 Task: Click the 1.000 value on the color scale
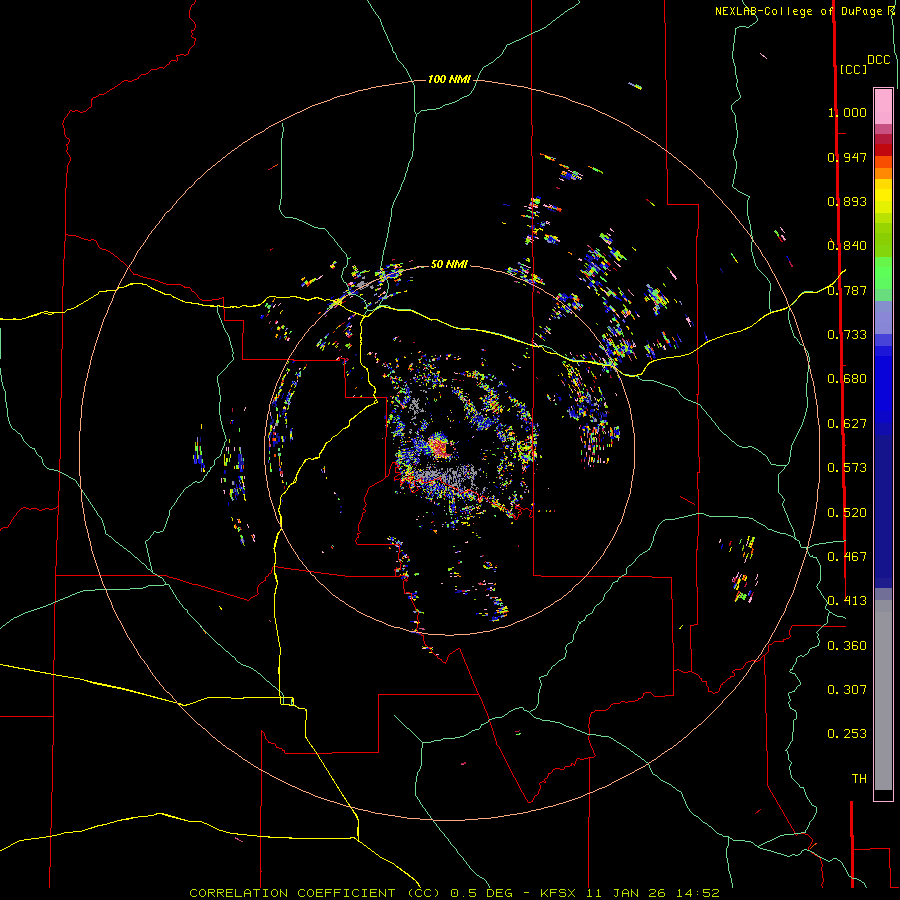[847, 112]
